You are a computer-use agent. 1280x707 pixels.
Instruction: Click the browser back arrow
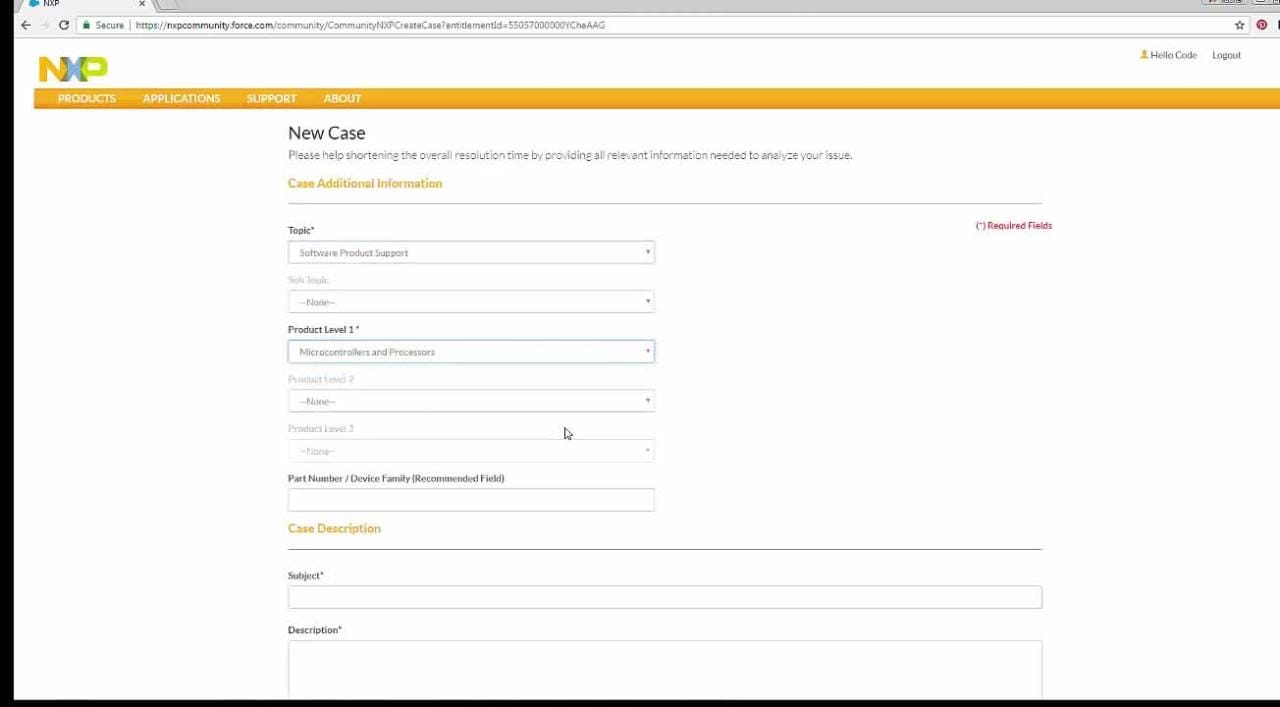point(26,25)
